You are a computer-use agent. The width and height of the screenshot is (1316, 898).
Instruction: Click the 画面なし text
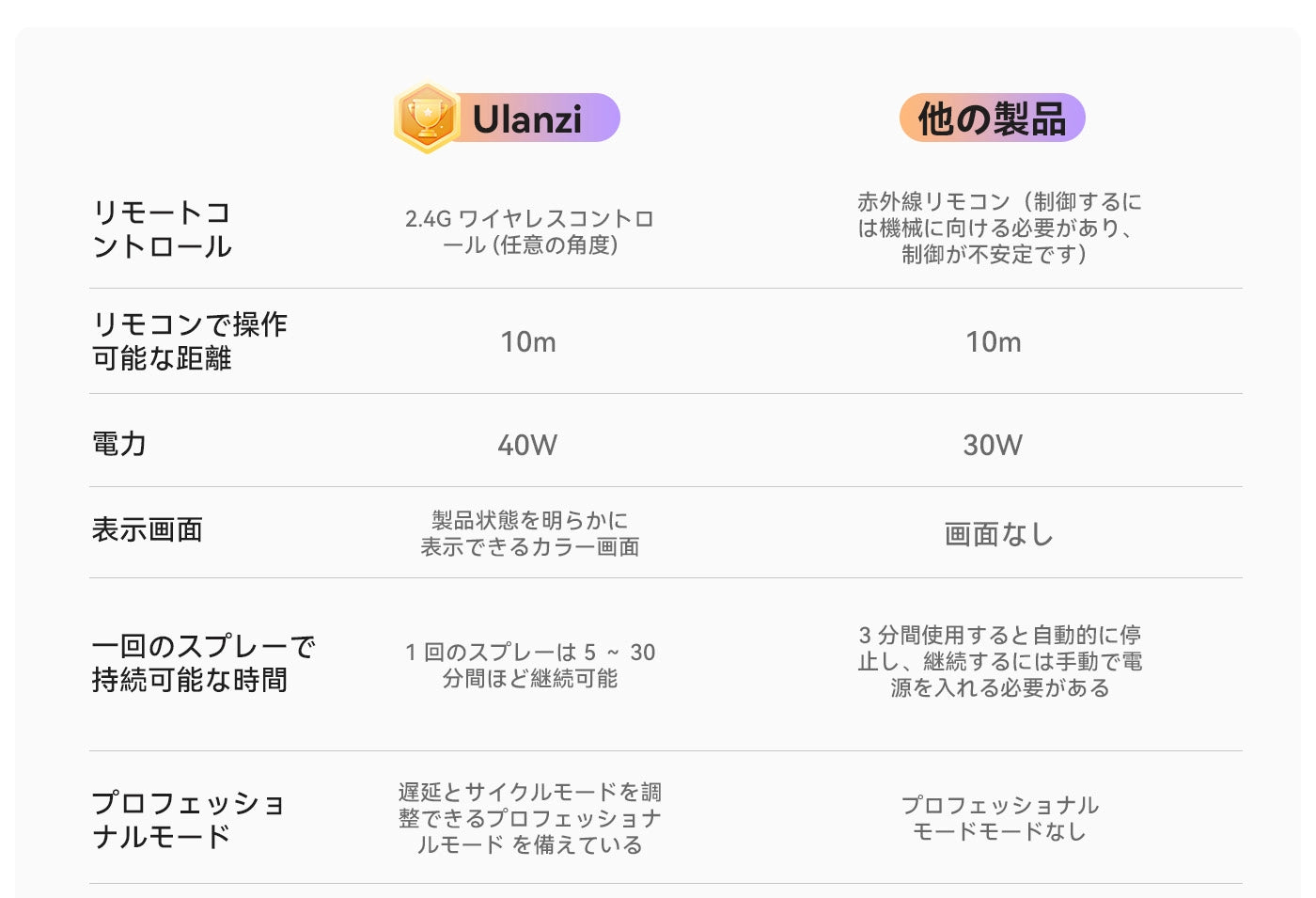coord(998,534)
